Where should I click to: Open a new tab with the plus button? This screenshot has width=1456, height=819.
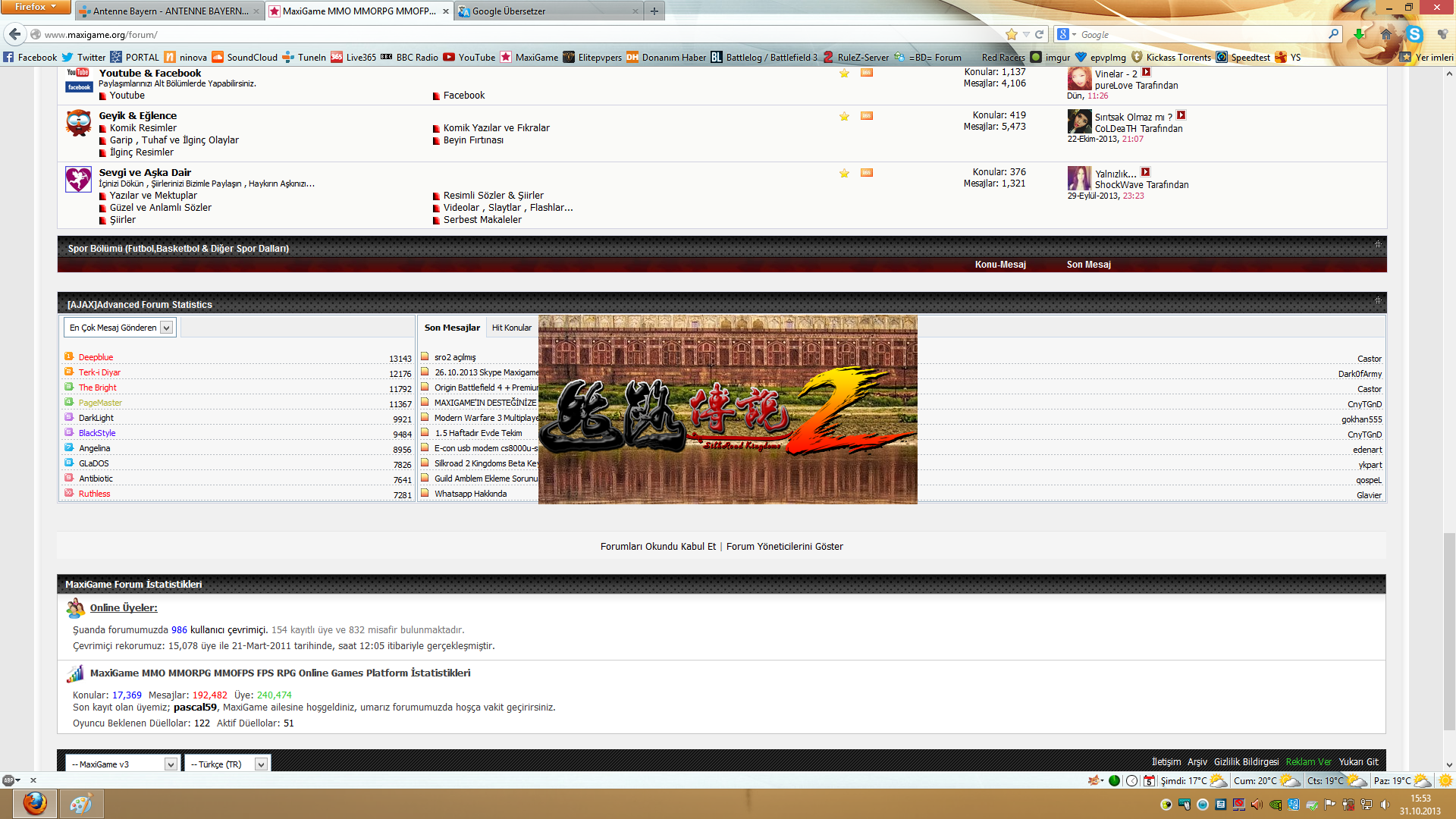pos(654,11)
